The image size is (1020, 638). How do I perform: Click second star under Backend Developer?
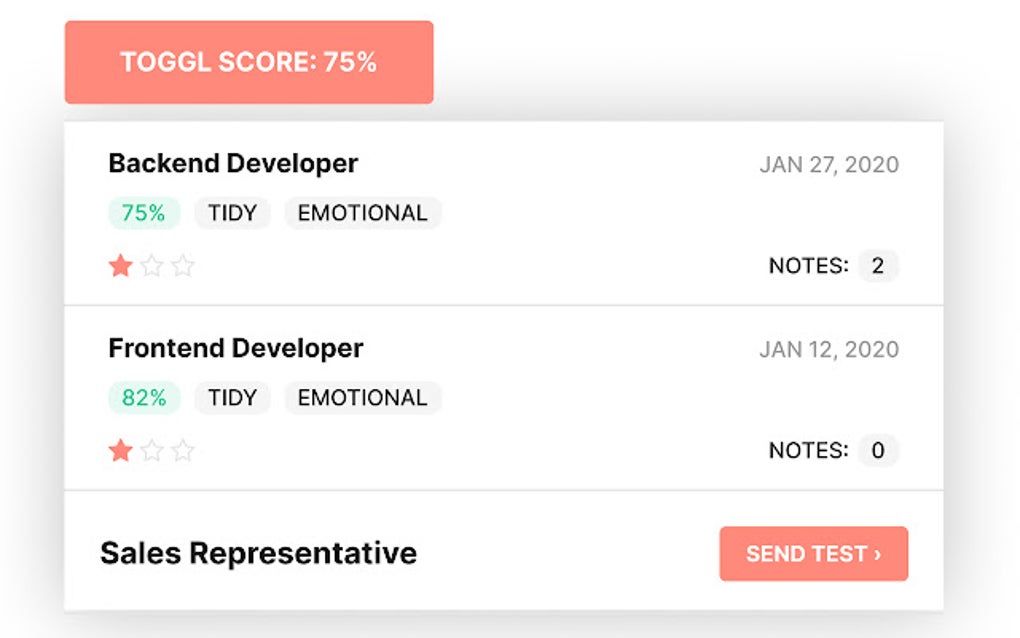point(152,266)
